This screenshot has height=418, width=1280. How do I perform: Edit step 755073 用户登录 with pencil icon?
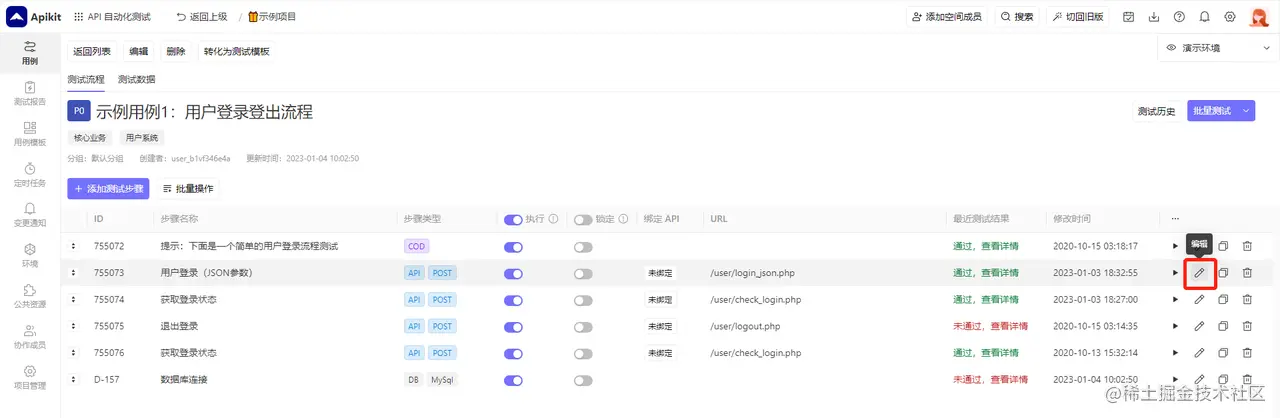pyautogui.click(x=1199, y=272)
